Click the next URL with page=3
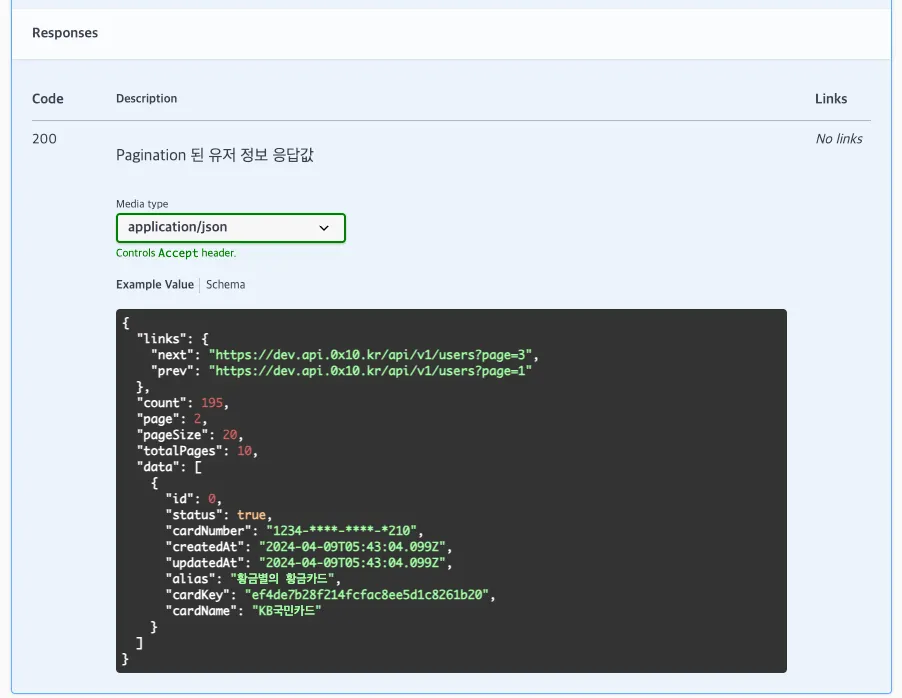902x698 pixels. pyautogui.click(x=370, y=355)
